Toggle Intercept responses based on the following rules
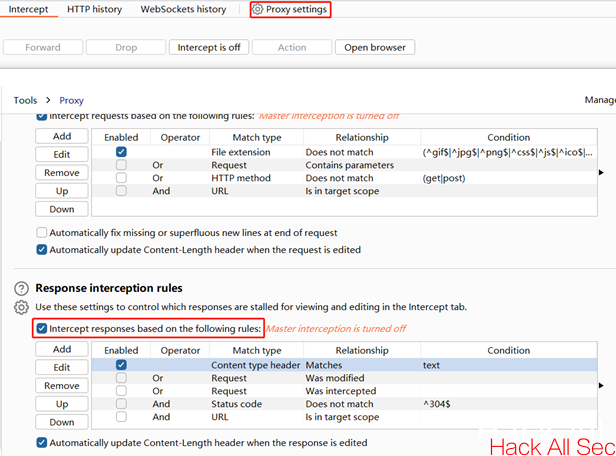 click(x=42, y=328)
